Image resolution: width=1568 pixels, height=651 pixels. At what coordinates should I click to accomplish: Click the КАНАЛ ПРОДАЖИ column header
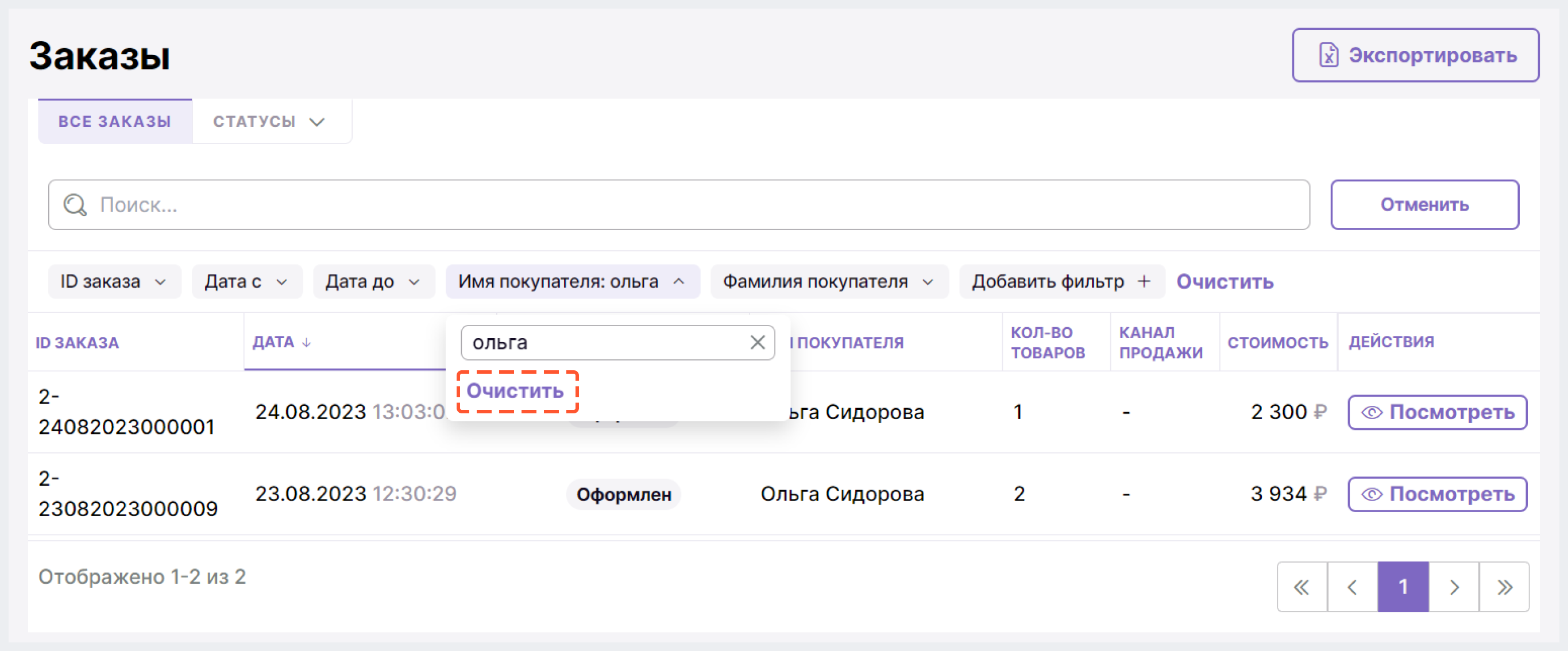1161,343
